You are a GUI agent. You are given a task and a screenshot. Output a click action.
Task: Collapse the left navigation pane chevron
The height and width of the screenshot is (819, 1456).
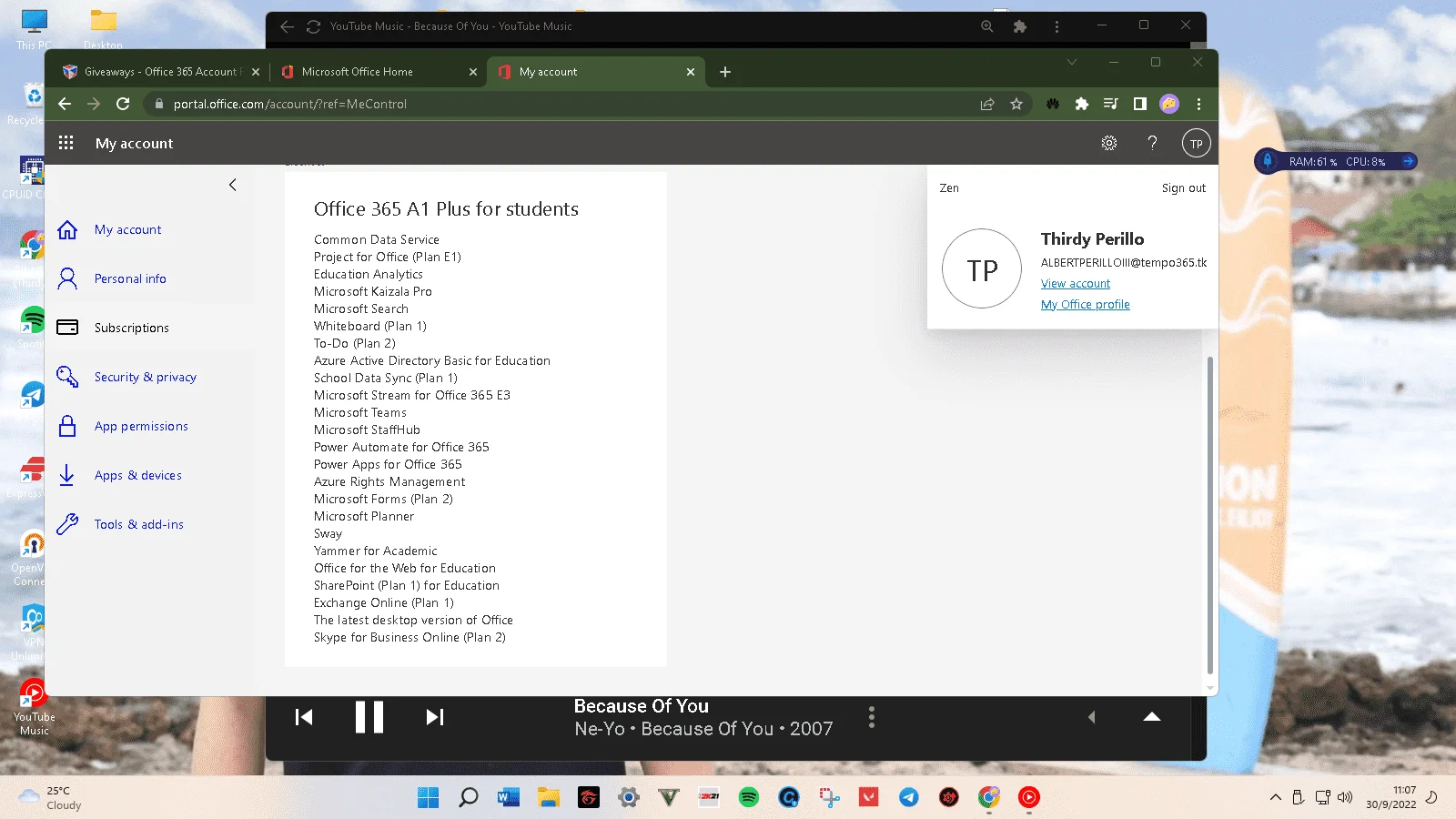point(233,185)
